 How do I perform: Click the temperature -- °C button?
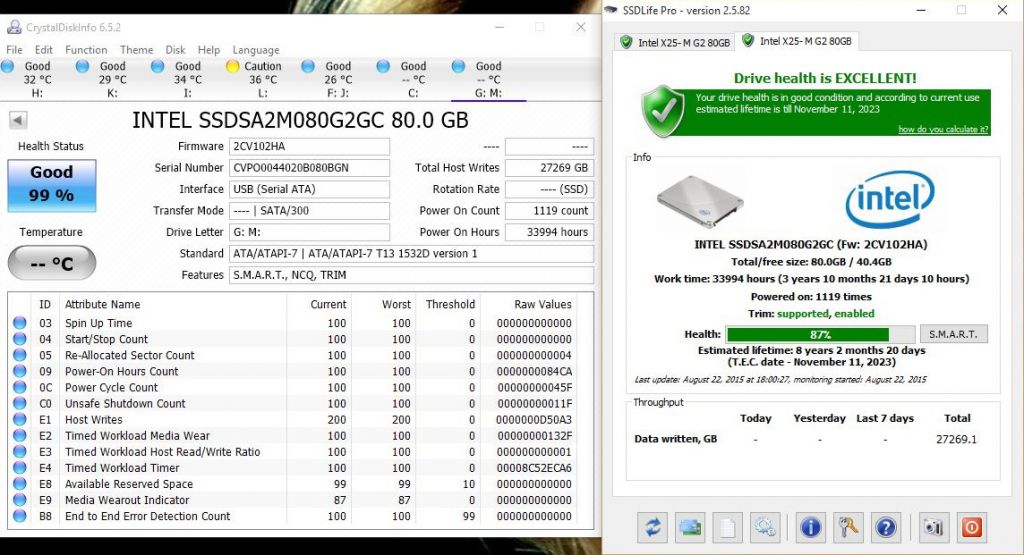[x=52, y=263]
